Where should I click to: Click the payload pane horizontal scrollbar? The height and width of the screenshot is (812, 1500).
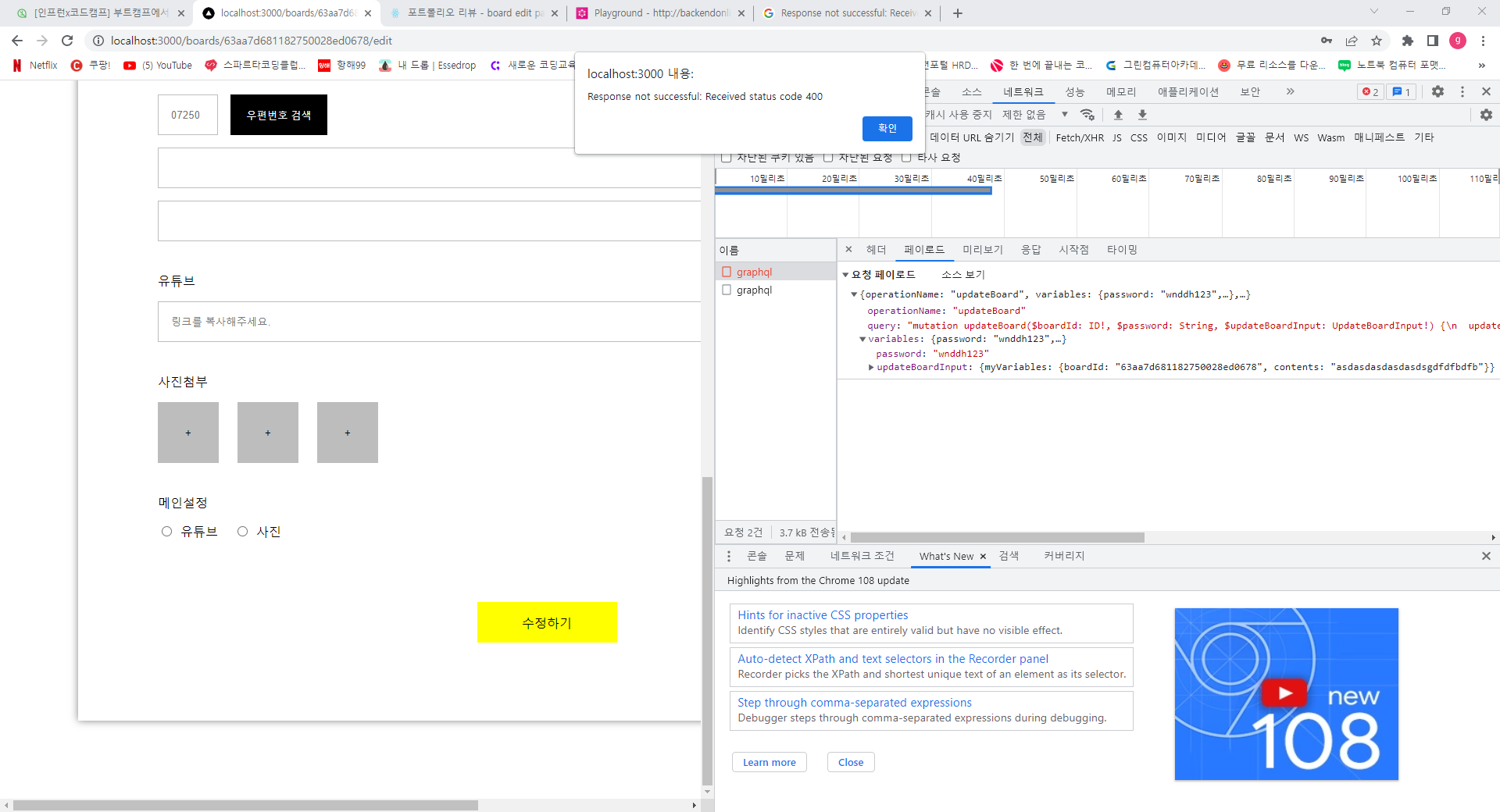pos(998,537)
